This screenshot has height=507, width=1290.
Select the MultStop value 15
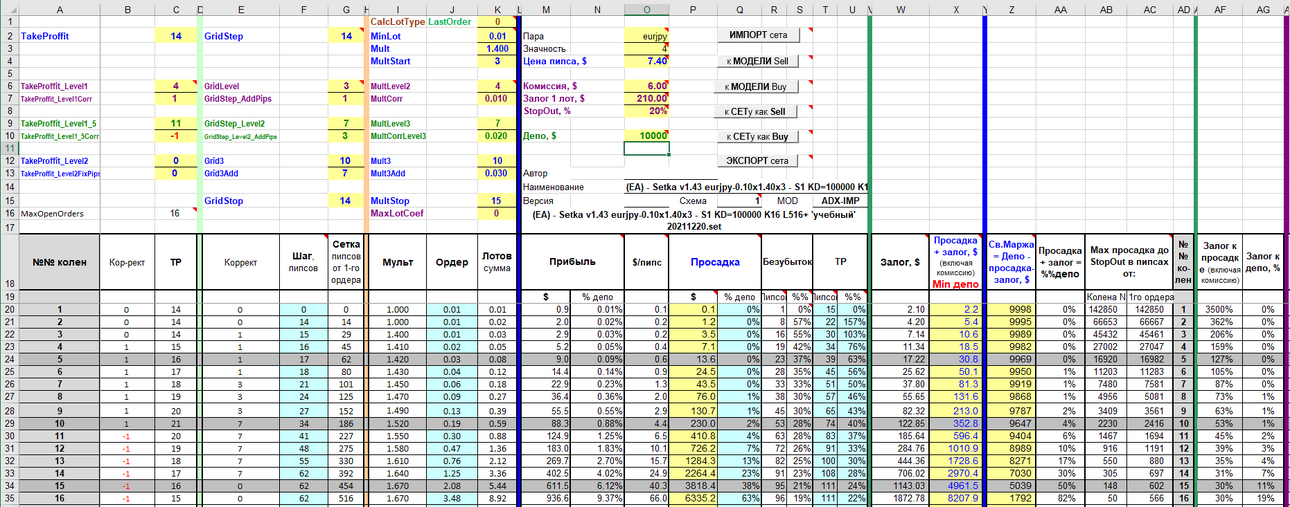[497, 200]
